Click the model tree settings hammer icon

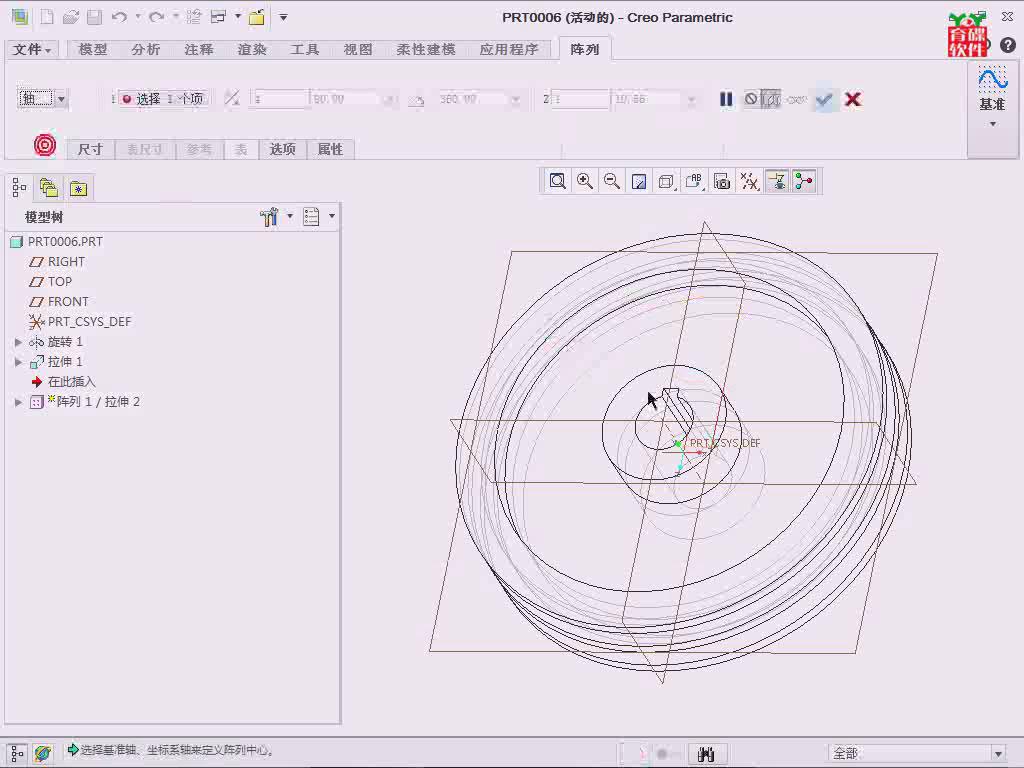coord(269,217)
